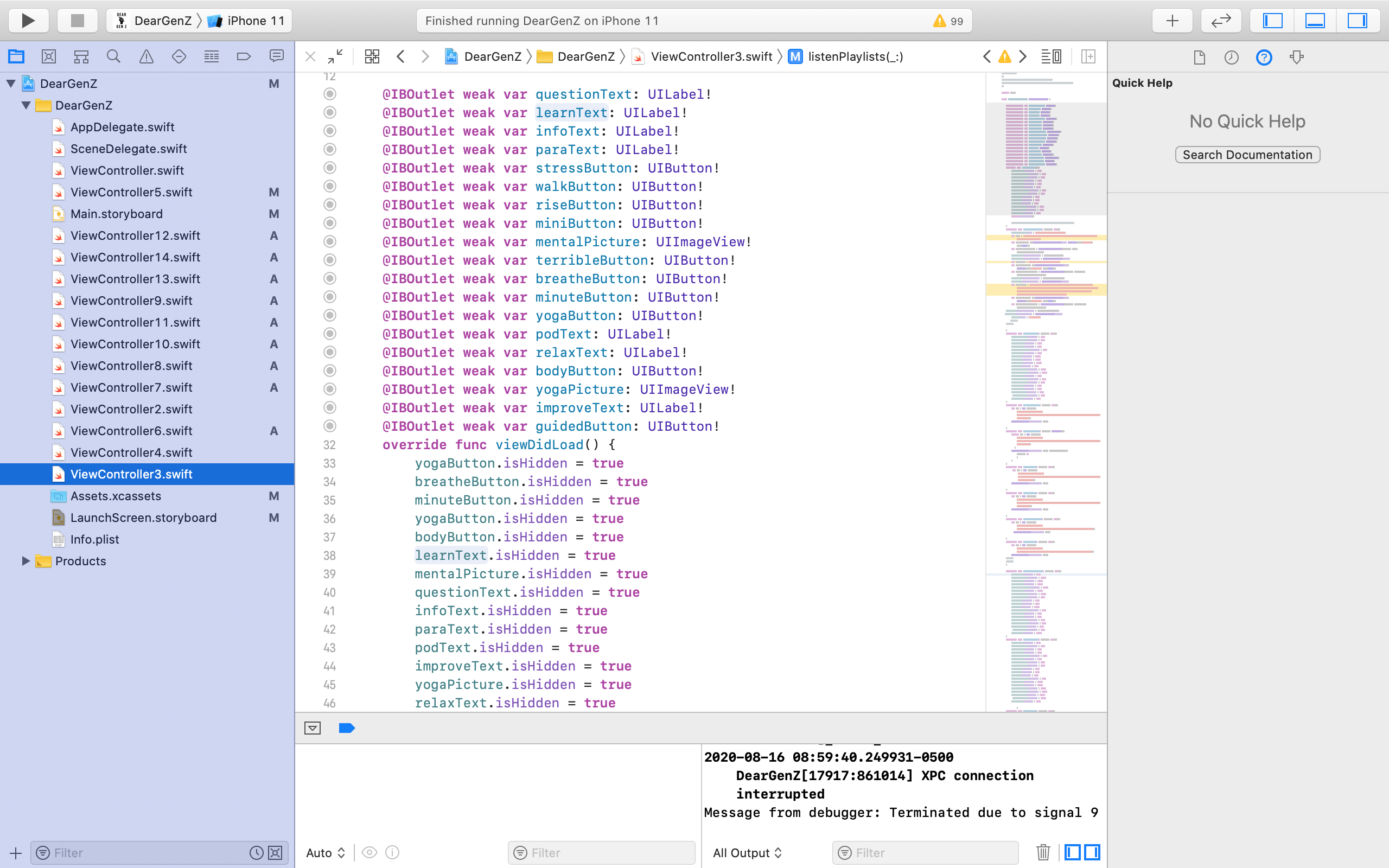Collapse the DearGenZ project root triangle
1389x868 pixels.
pyautogui.click(x=11, y=84)
